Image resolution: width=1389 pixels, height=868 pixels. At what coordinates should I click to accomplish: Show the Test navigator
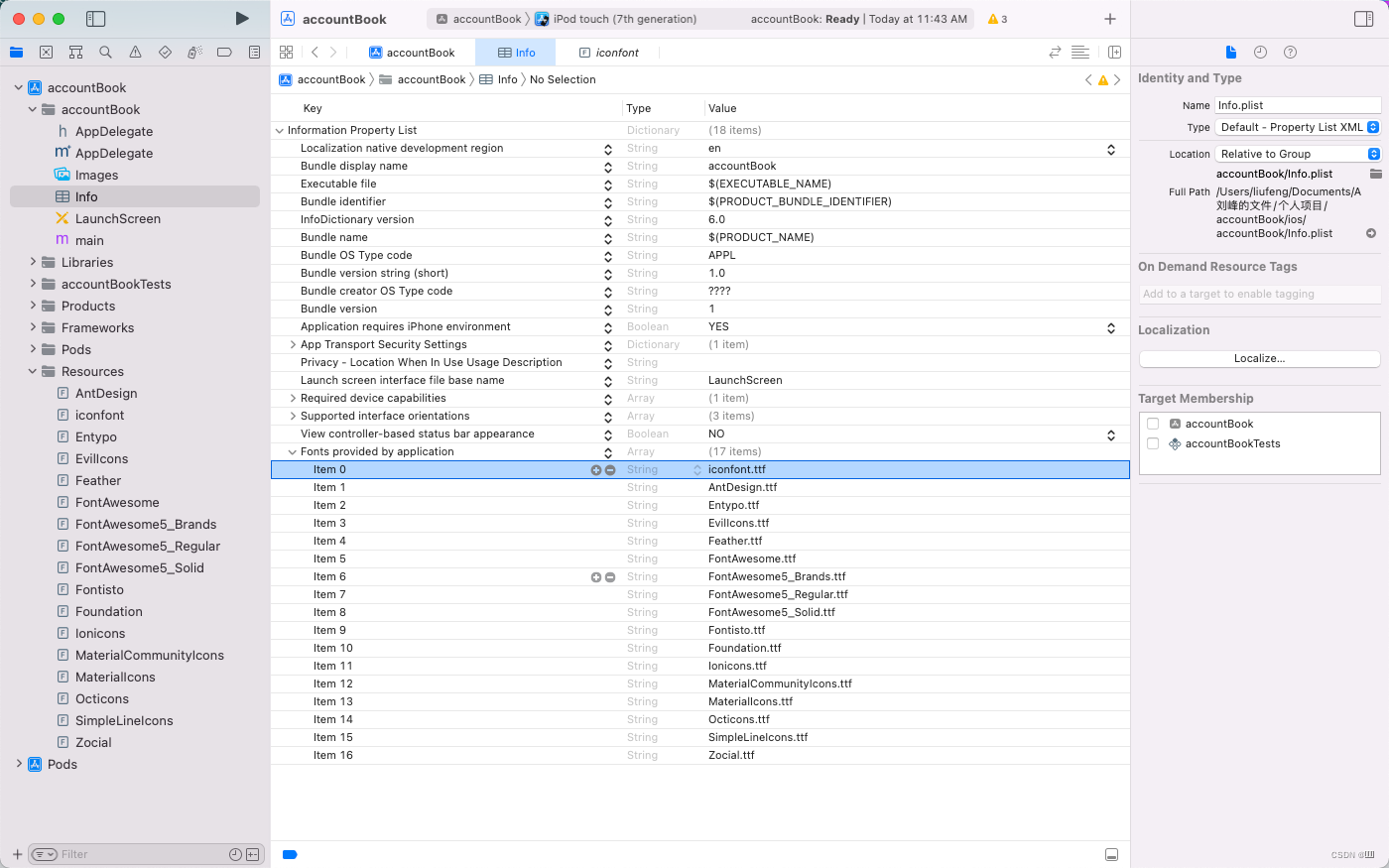[x=165, y=53]
